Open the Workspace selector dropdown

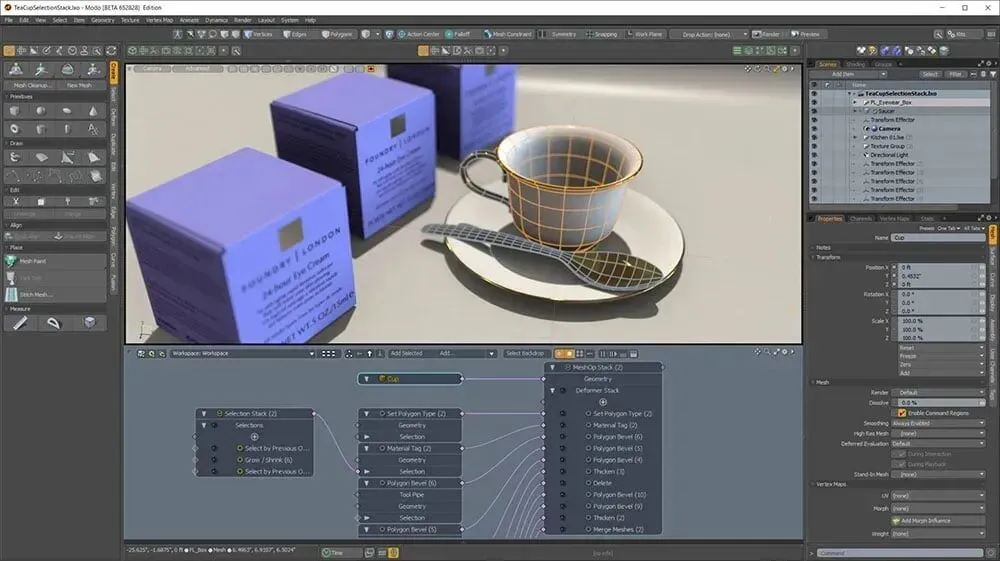(240, 353)
